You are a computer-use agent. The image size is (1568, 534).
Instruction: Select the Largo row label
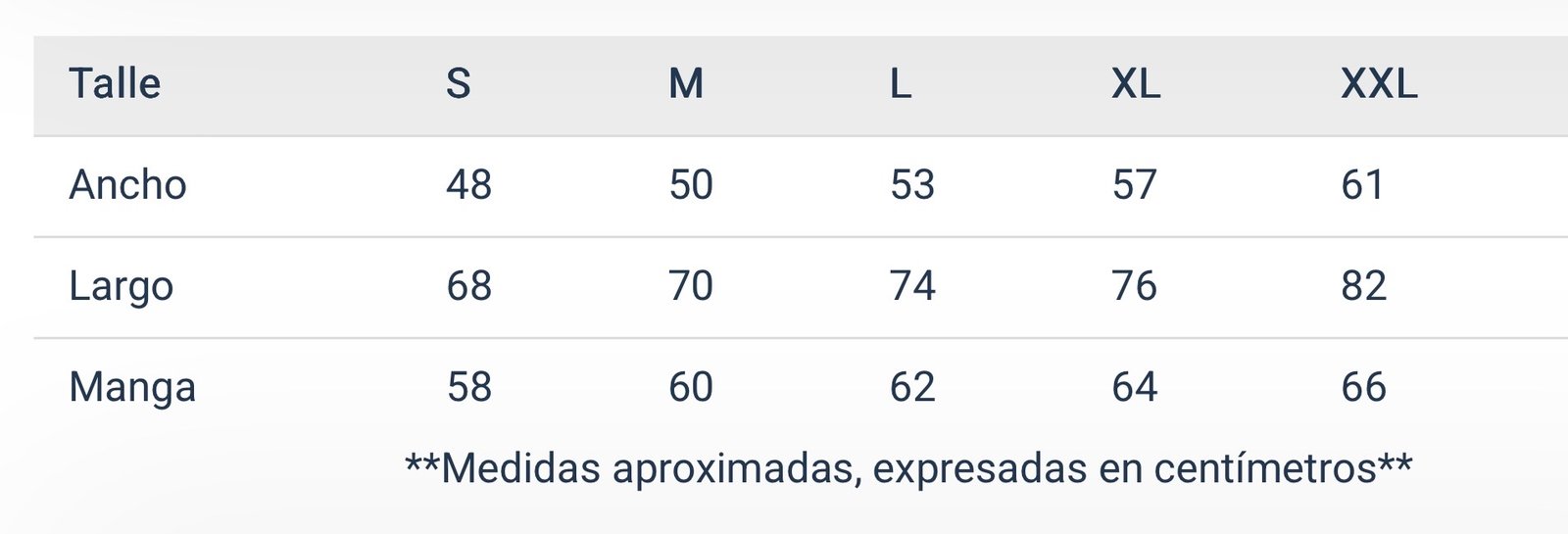(x=122, y=287)
